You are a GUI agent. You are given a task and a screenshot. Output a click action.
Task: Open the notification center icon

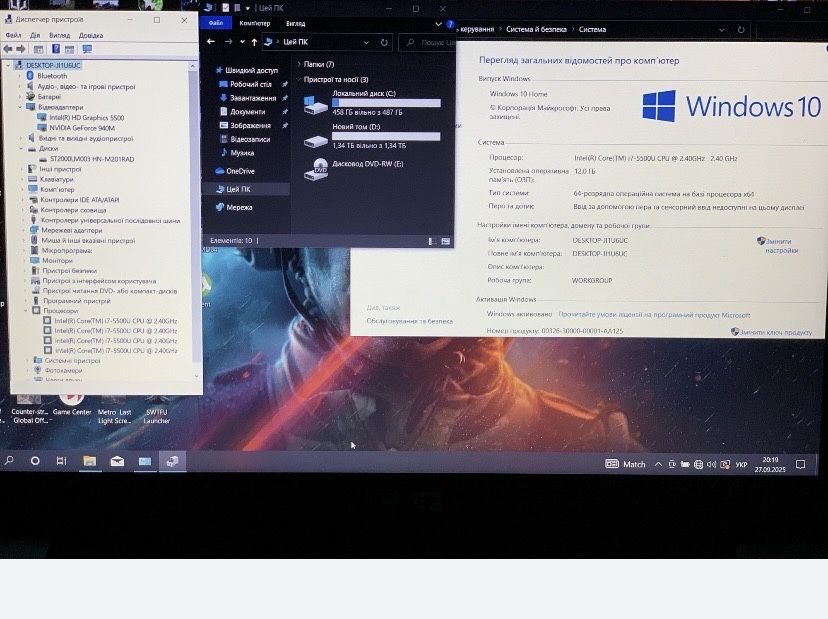tap(801, 464)
